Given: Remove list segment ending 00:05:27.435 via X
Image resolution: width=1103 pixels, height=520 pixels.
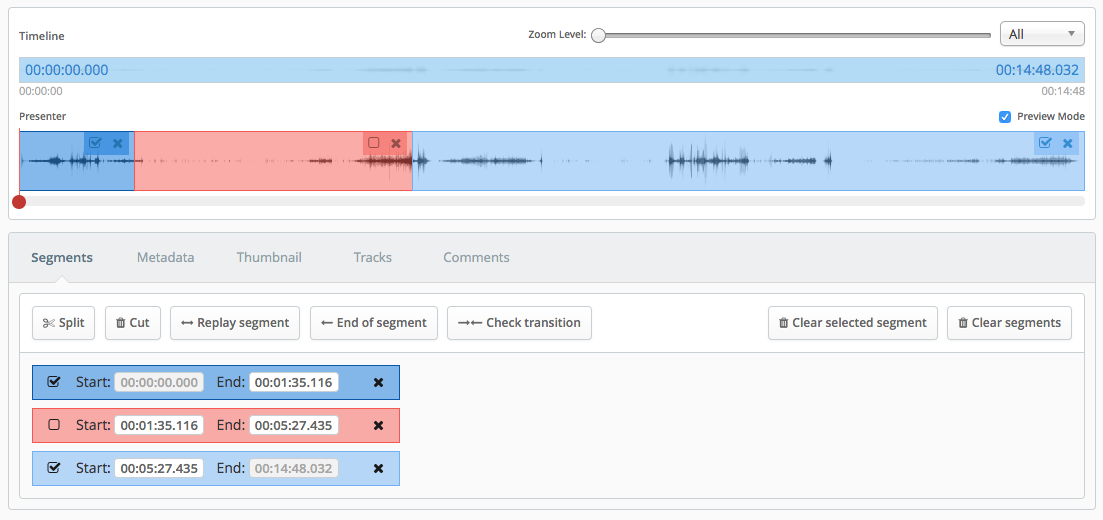Looking at the screenshot, I should [378, 426].
